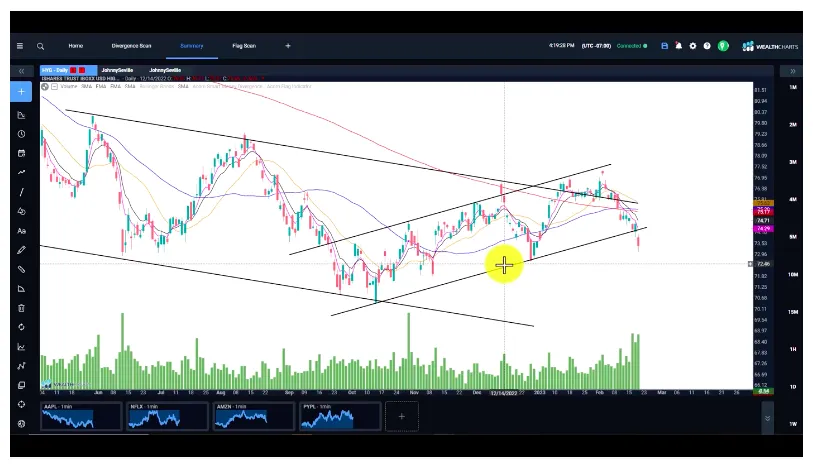Switch to the Divergence Scan tab
The width and height of the screenshot is (813, 469).
tap(131, 46)
